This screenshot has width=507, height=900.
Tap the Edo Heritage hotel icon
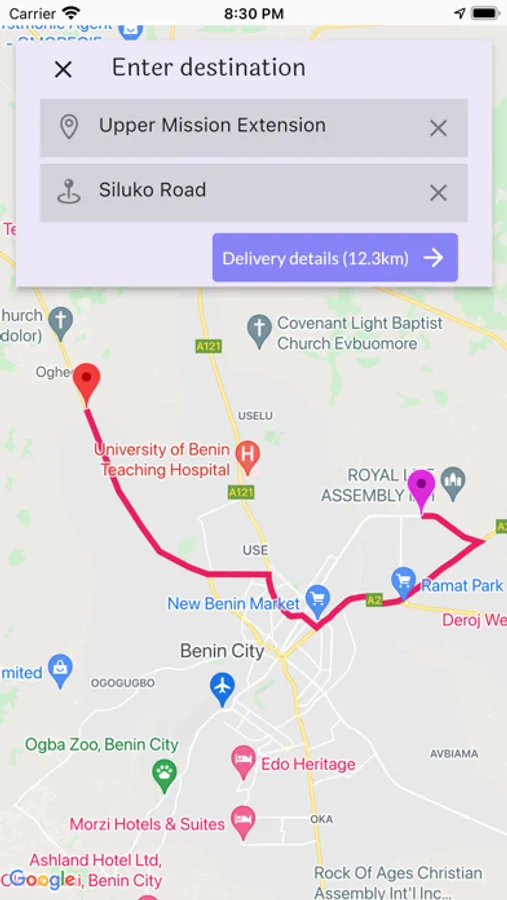coord(243,761)
